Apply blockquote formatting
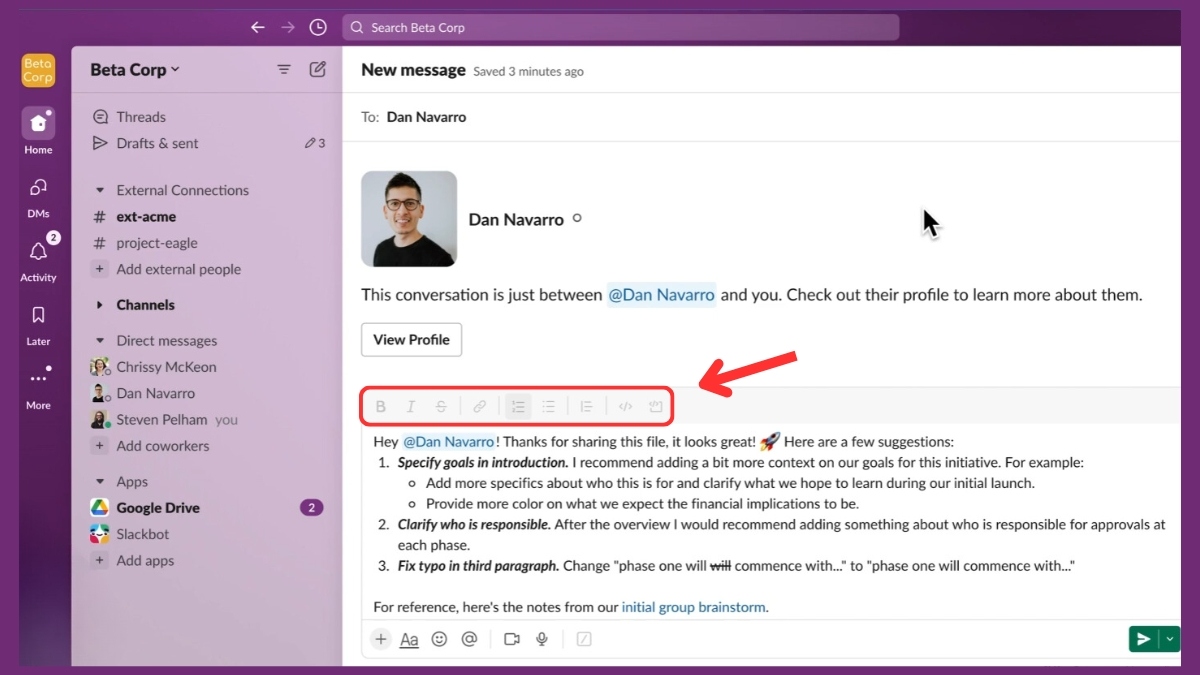The height and width of the screenshot is (675, 1200). click(x=587, y=406)
